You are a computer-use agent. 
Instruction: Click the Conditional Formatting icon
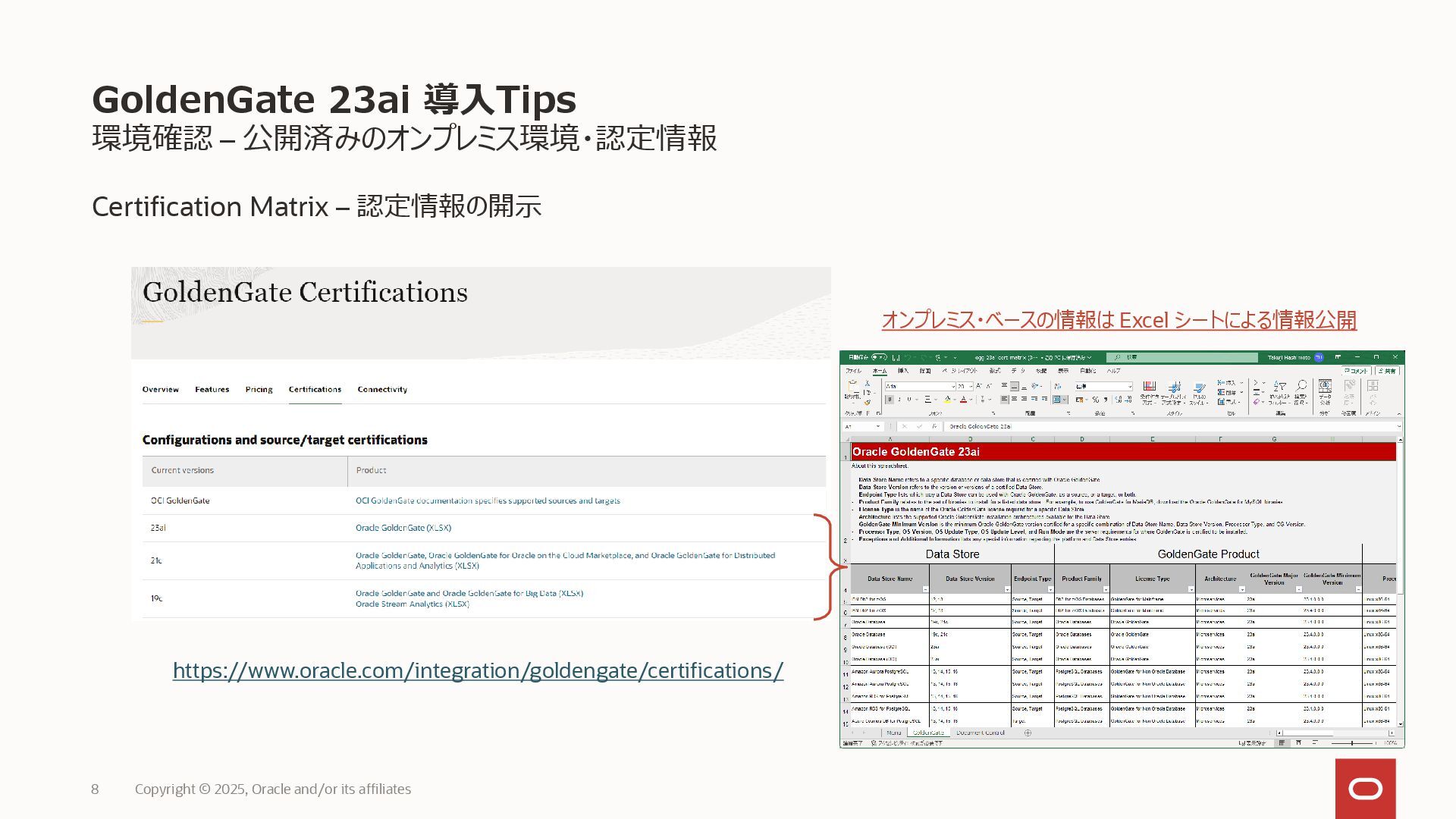[1150, 387]
